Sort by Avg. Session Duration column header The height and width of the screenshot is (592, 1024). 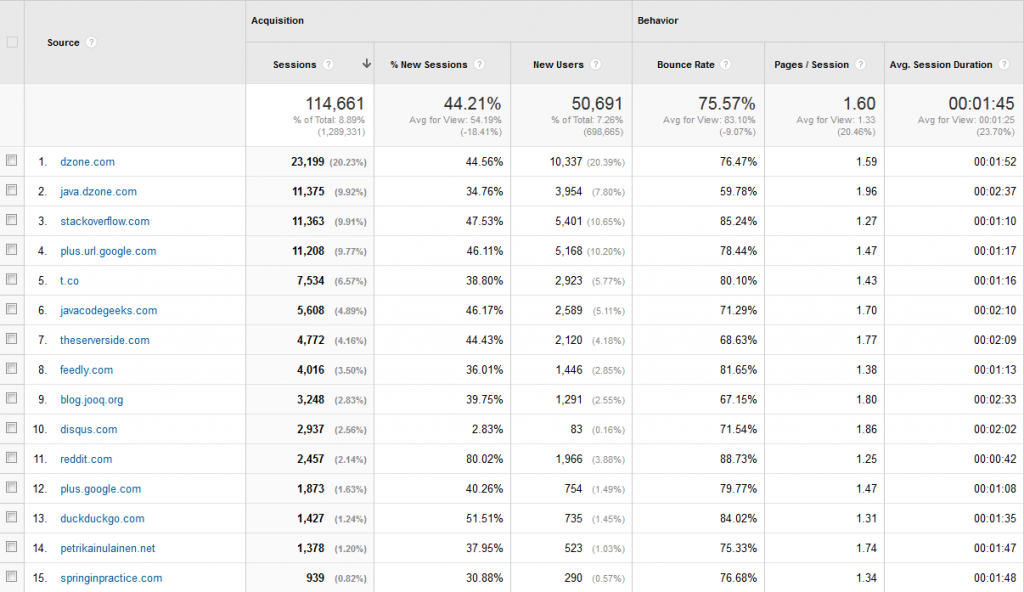click(x=940, y=64)
